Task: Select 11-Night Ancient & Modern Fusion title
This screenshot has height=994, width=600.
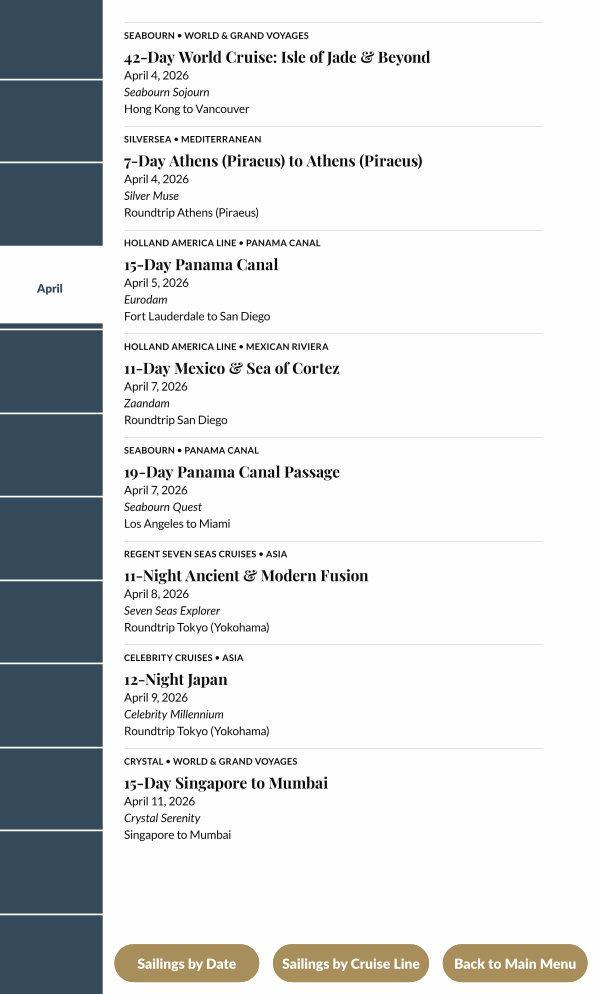Action: [246, 576]
